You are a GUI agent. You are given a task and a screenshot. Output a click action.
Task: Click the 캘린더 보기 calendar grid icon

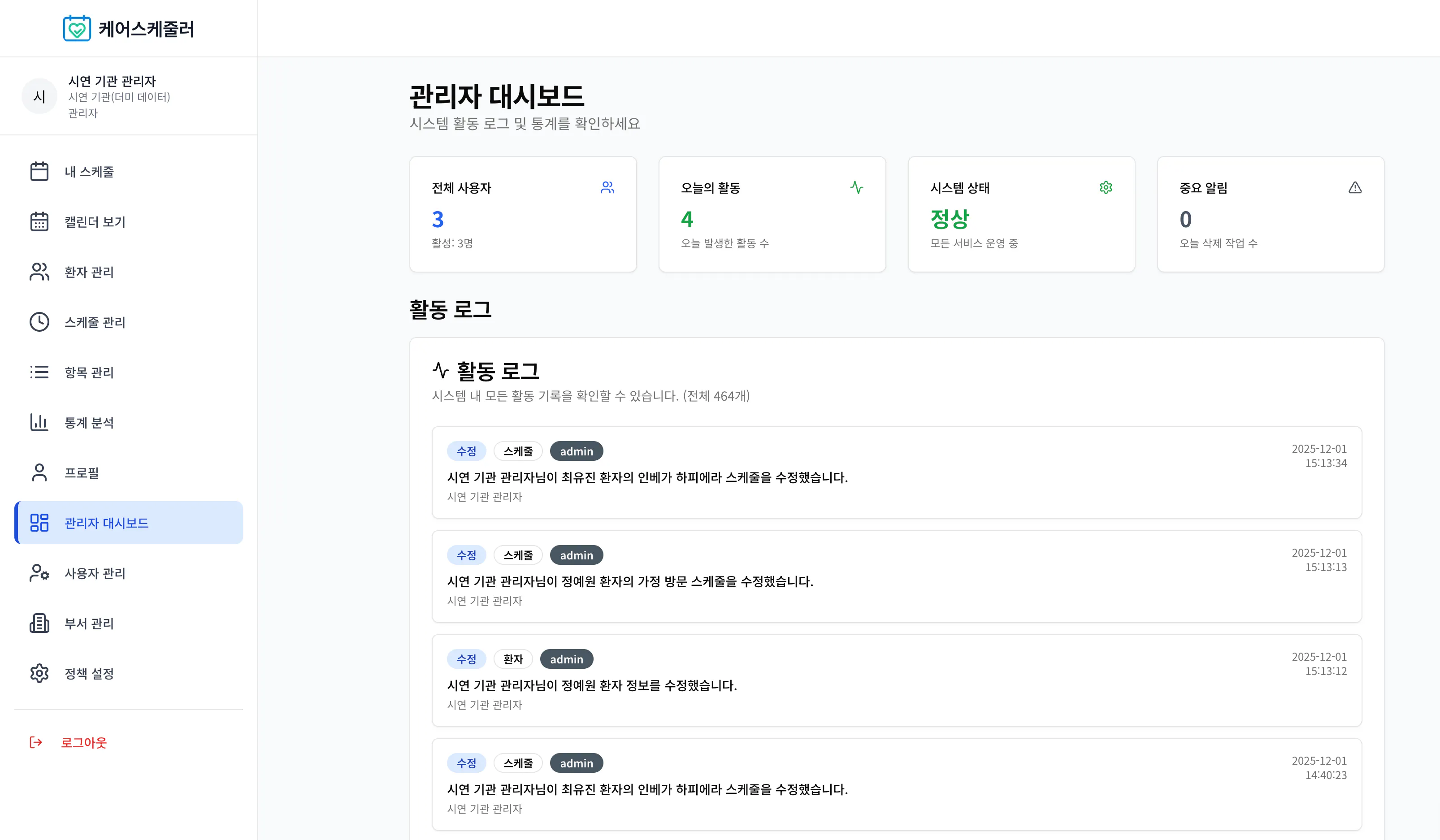click(x=39, y=222)
